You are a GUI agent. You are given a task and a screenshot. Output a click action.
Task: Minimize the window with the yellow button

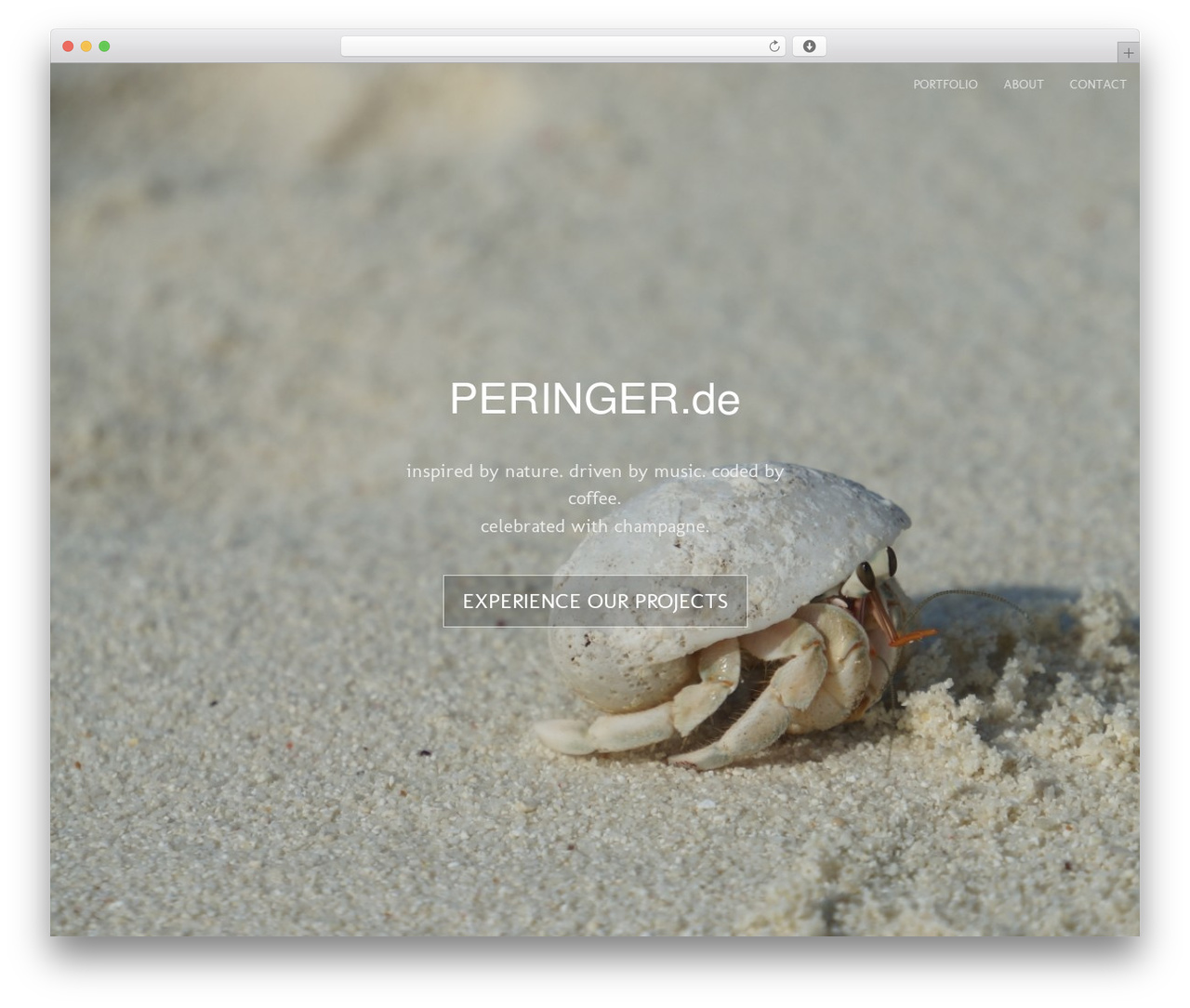click(x=86, y=46)
